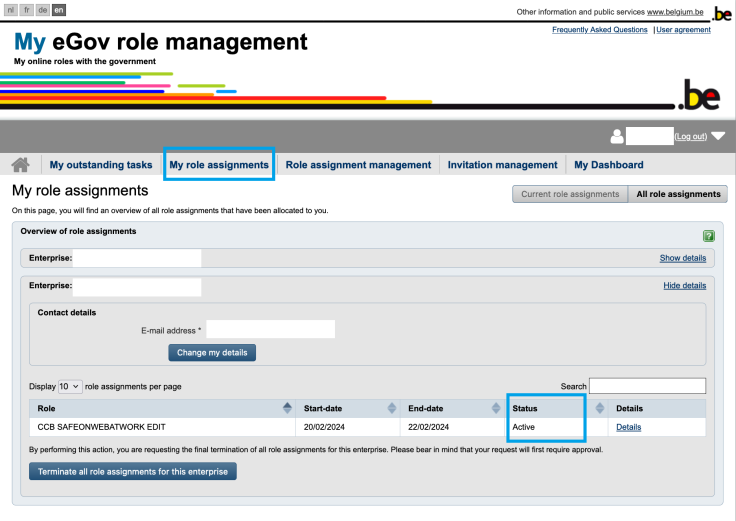The image size is (736, 521).
Task: Sort the table by Status arrows
Action: click(599, 408)
